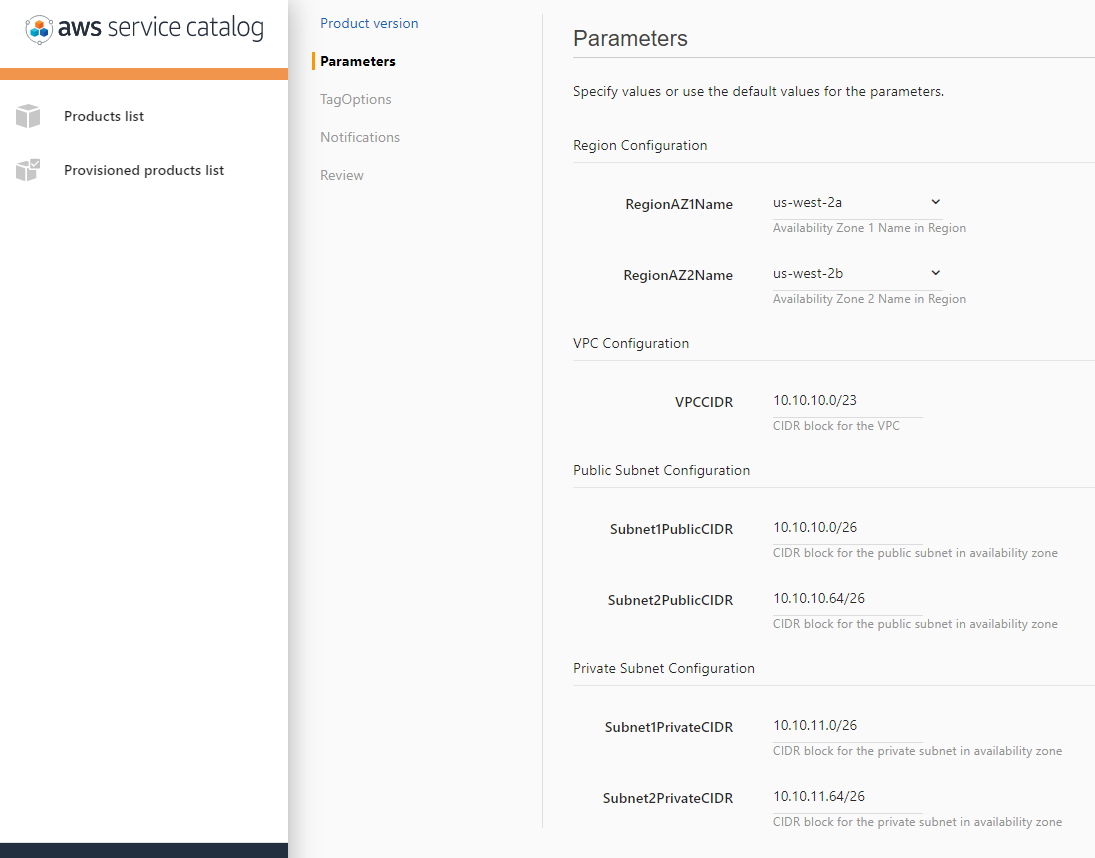Image resolution: width=1095 pixels, height=858 pixels.
Task: Click the Subnet2PublicCIDR input field
Action: click(x=847, y=599)
